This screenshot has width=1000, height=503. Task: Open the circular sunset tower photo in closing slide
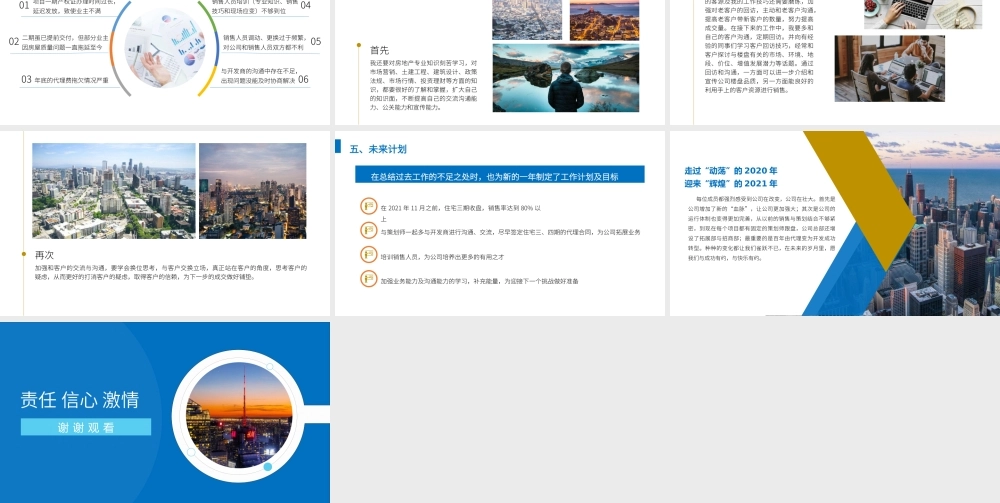239,416
